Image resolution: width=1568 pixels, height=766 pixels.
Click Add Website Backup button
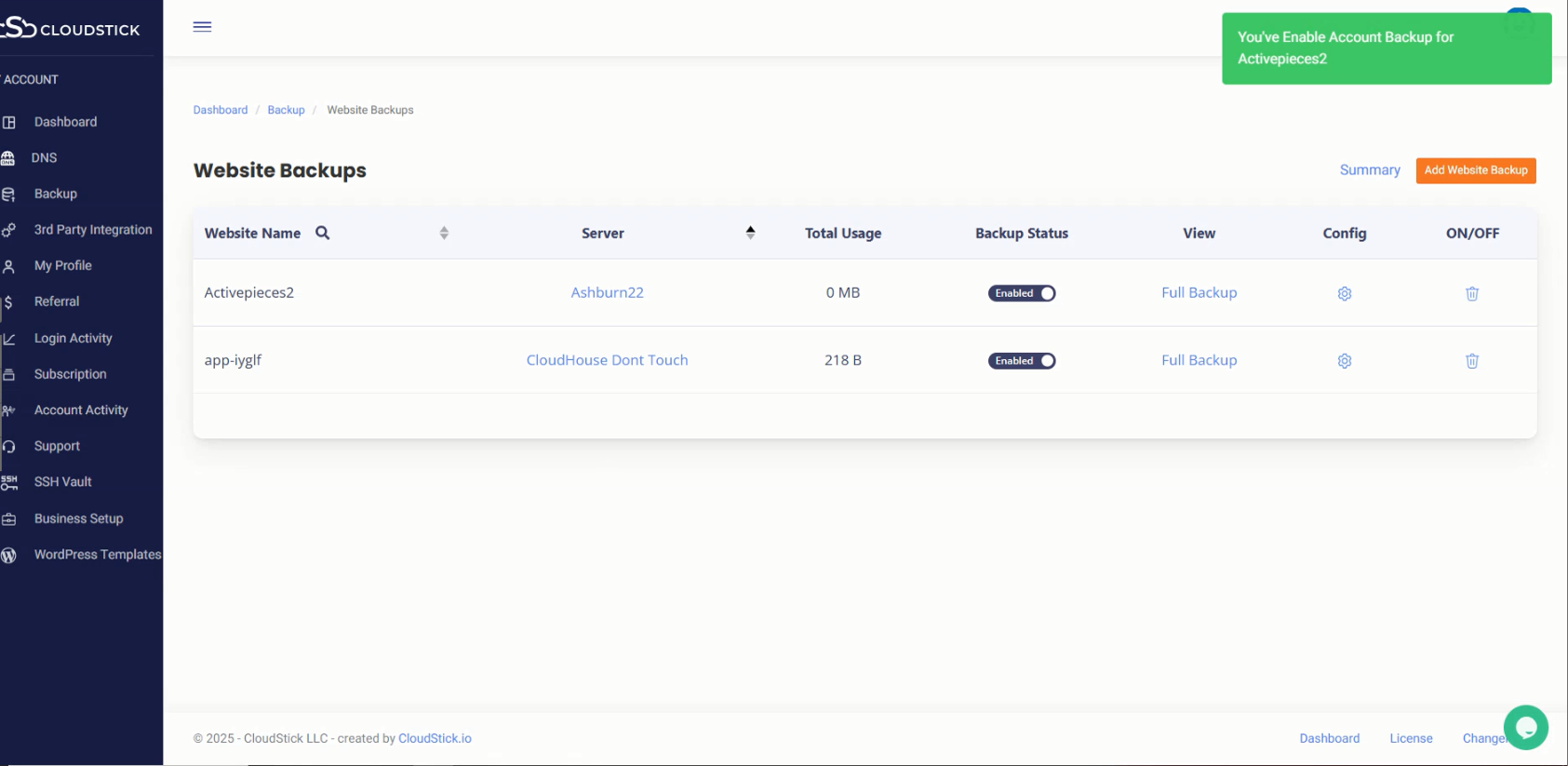pos(1475,170)
